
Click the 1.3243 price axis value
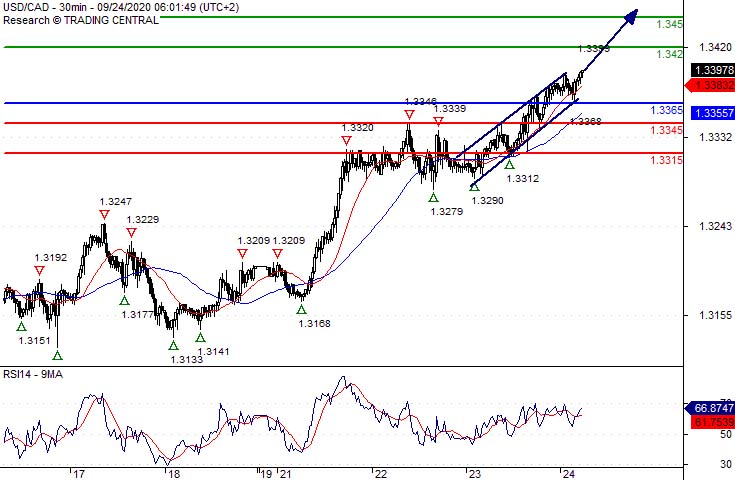click(x=715, y=226)
